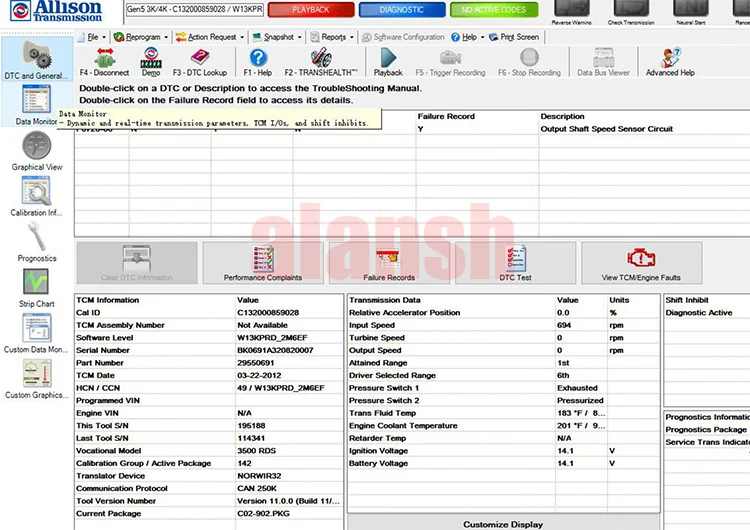
Task: Select Vocational Model 3500 RDS value
Action: [x=256, y=451]
